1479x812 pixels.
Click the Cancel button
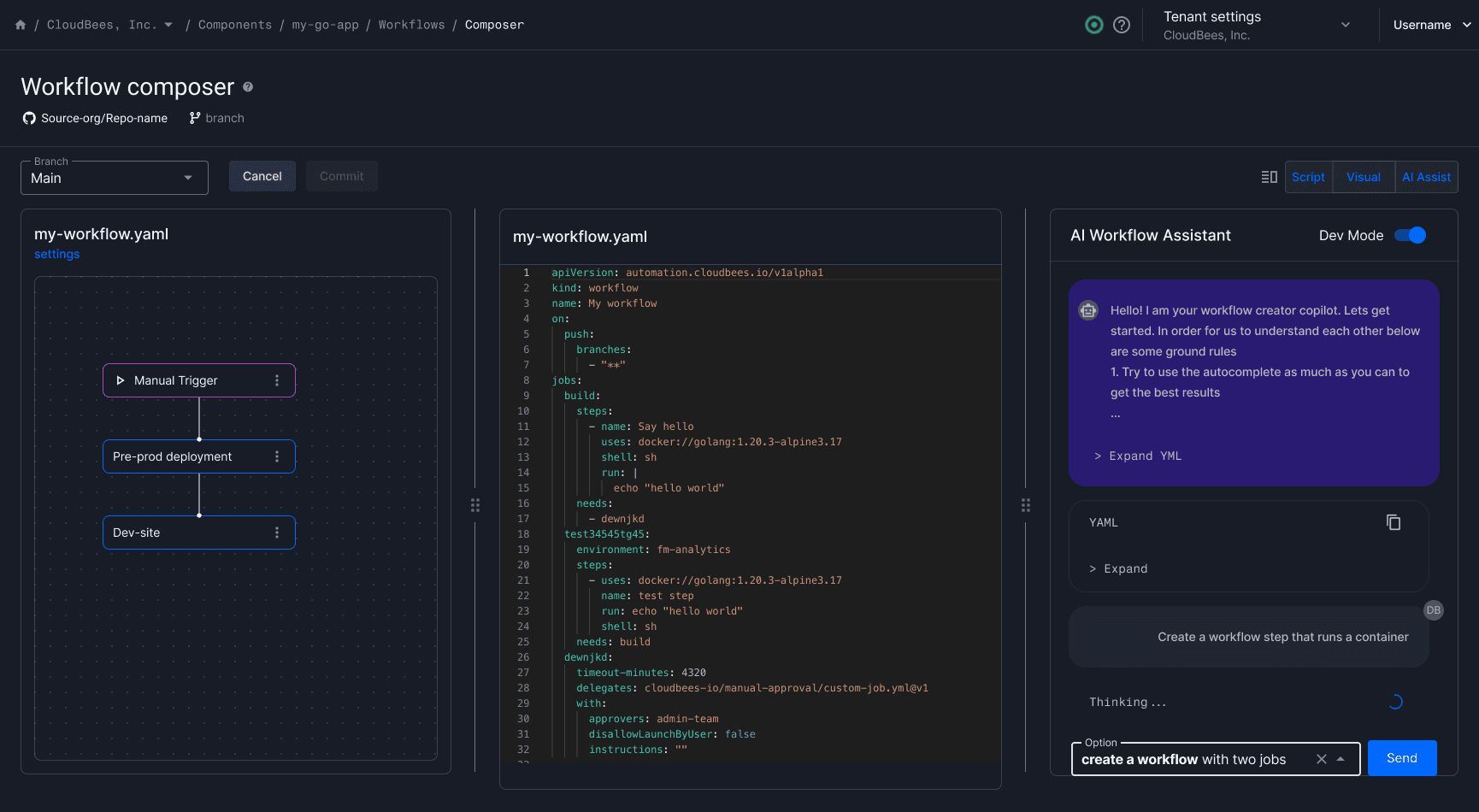tap(262, 176)
